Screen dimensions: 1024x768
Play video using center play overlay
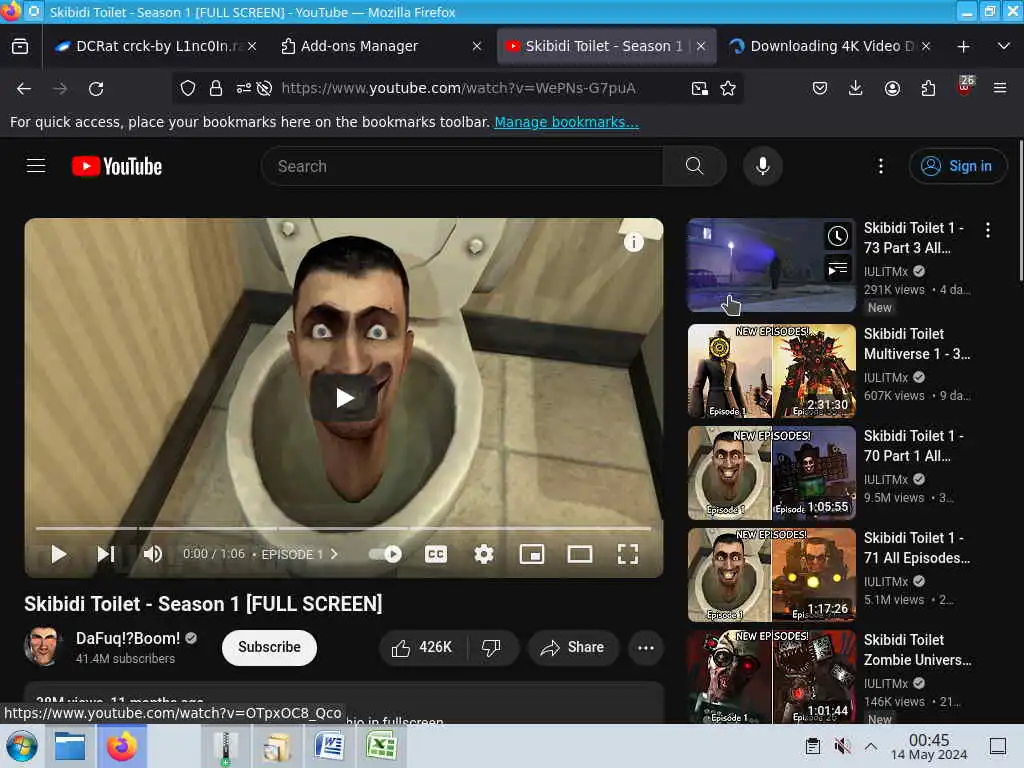(345, 397)
